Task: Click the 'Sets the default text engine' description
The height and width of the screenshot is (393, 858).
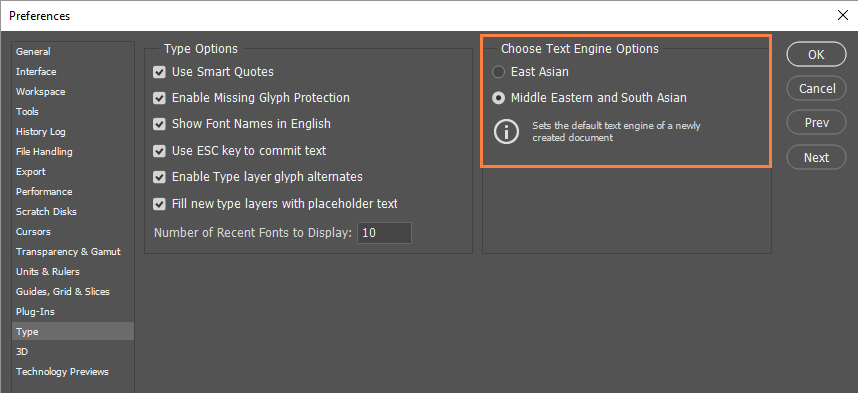Action: [x=616, y=132]
